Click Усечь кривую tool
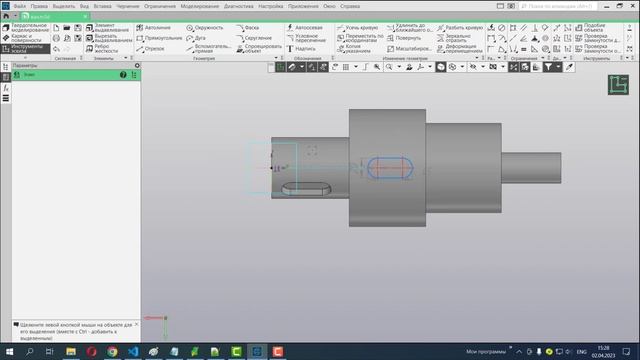This screenshot has width=640, height=360. click(x=358, y=28)
